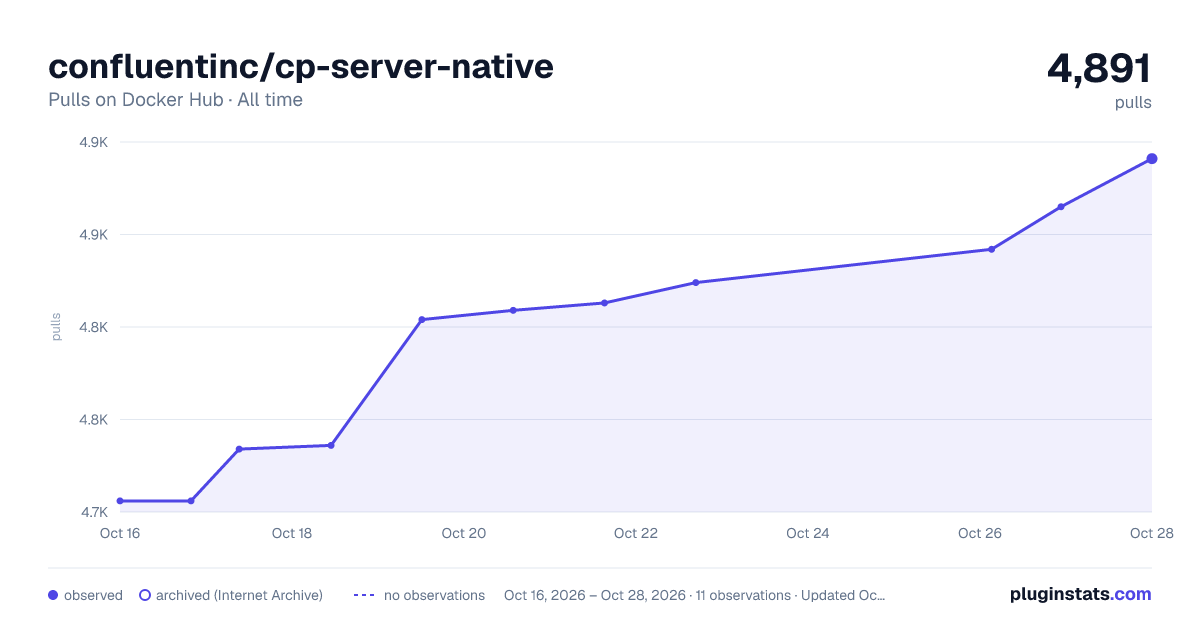Click the archived (Internet Archive) legend text
Image resolution: width=1200 pixels, height=630 pixels.
239,595
